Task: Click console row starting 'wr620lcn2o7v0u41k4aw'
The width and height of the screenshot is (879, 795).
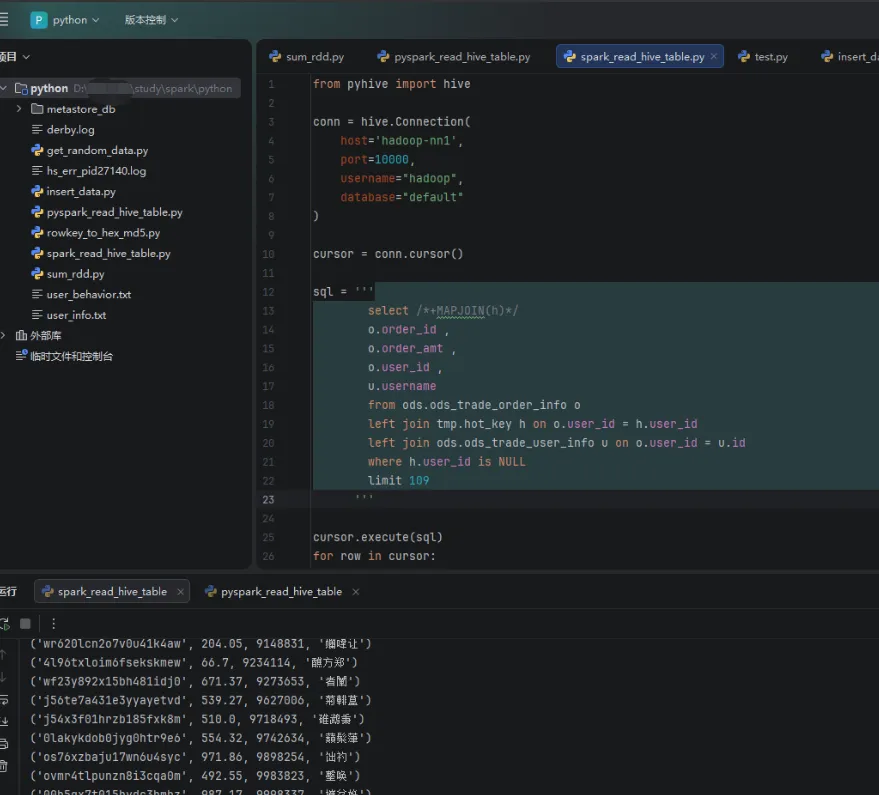Action: [201, 644]
